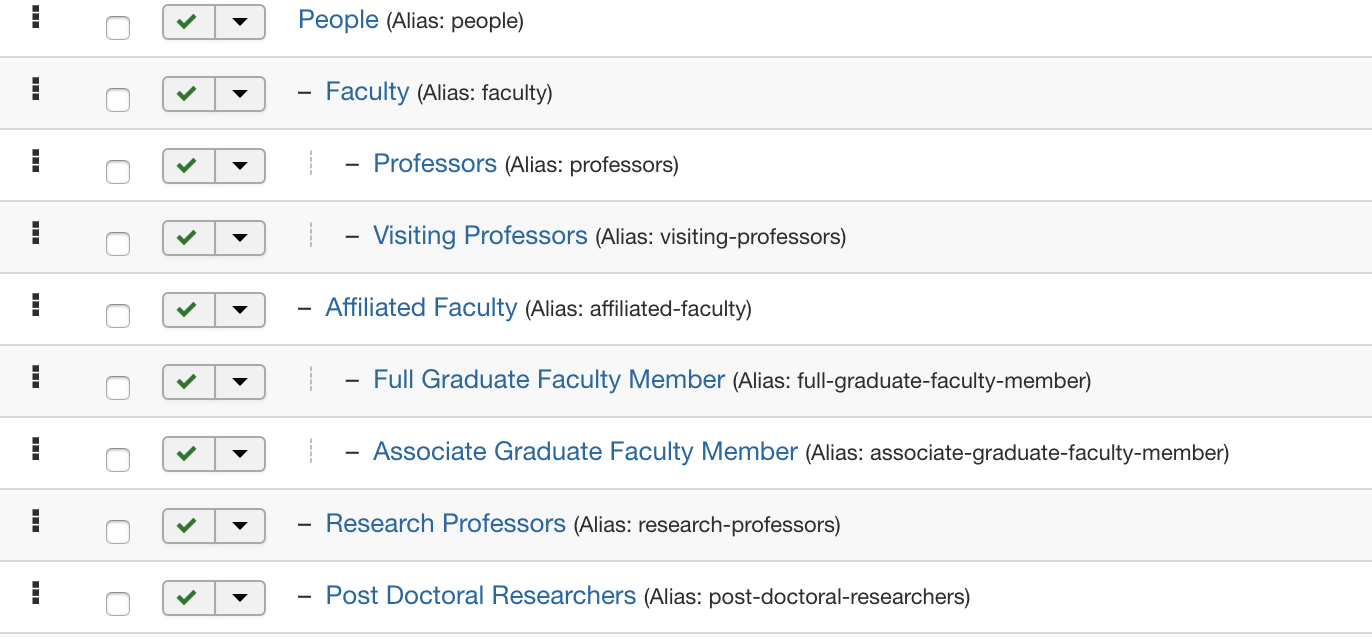
Task: Expand the actions dropdown for Professors
Action: (x=240, y=165)
